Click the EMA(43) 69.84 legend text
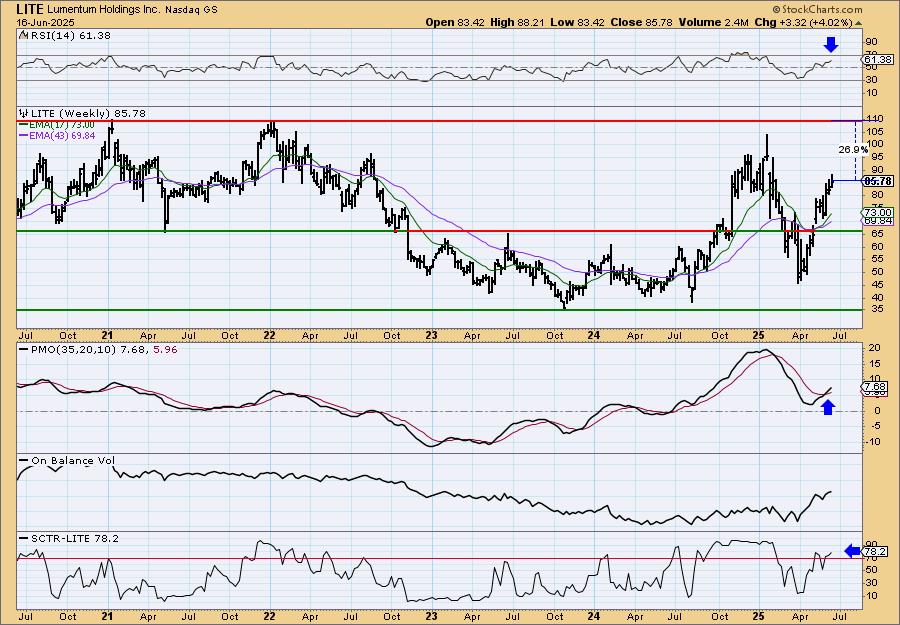 pyautogui.click(x=61, y=135)
